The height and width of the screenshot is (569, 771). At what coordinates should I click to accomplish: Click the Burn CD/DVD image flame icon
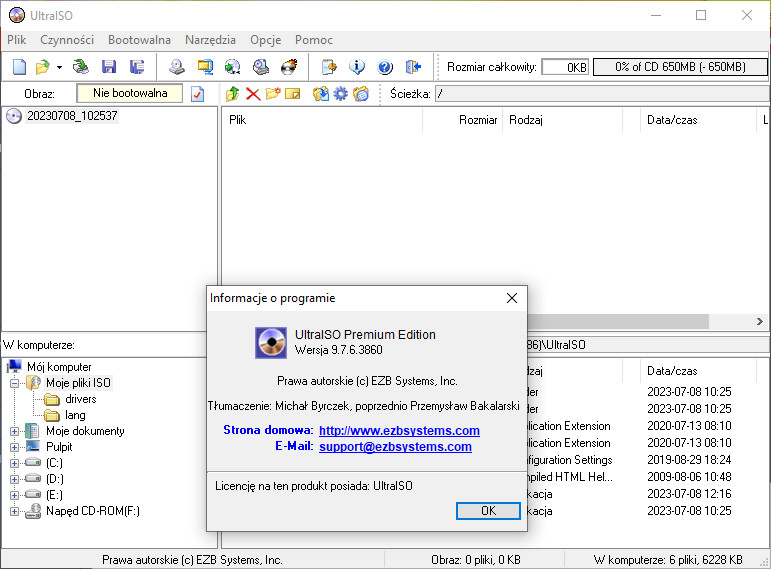(x=289, y=66)
